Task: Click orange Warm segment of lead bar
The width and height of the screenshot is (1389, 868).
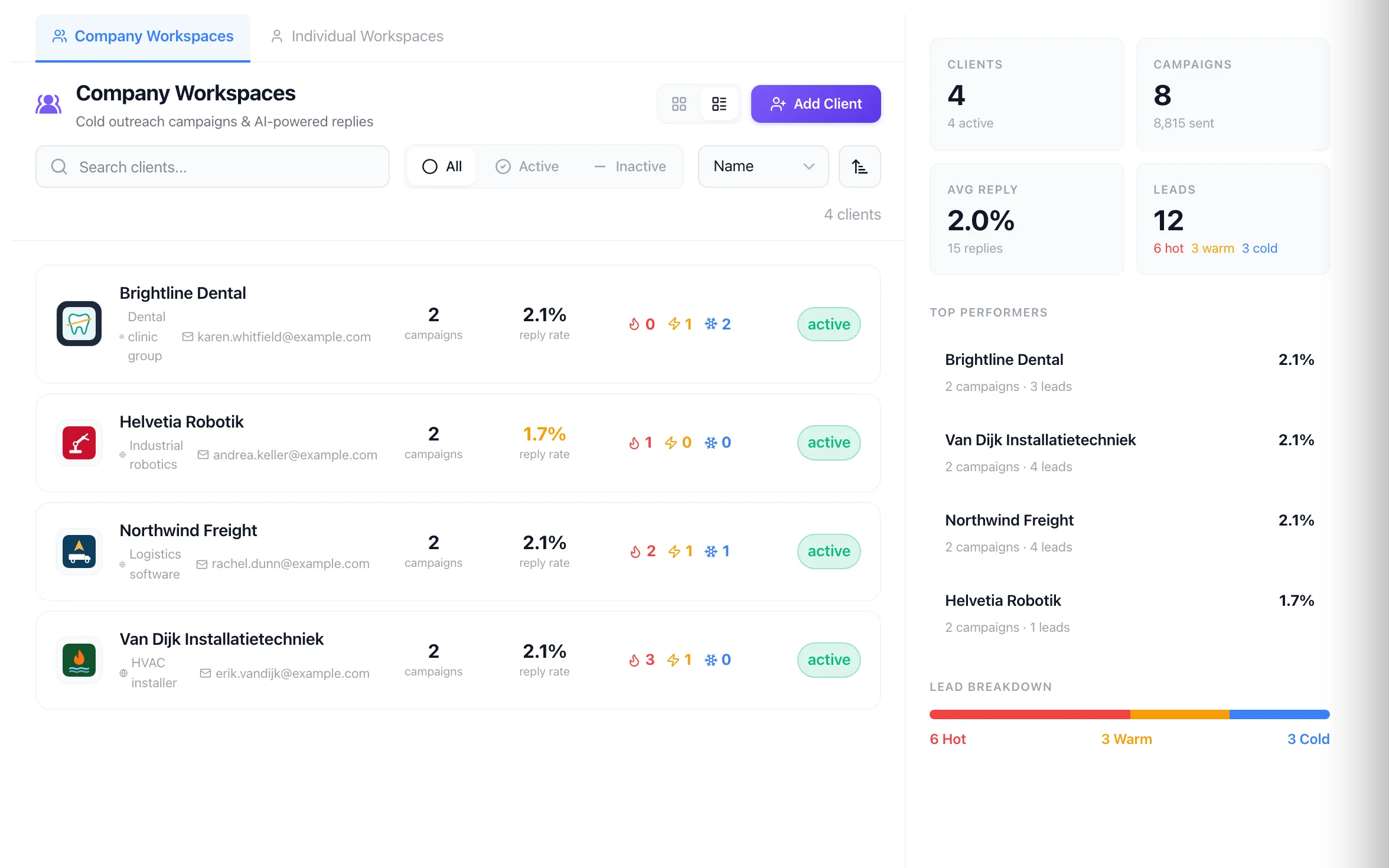Action: pyautogui.click(x=1180, y=714)
